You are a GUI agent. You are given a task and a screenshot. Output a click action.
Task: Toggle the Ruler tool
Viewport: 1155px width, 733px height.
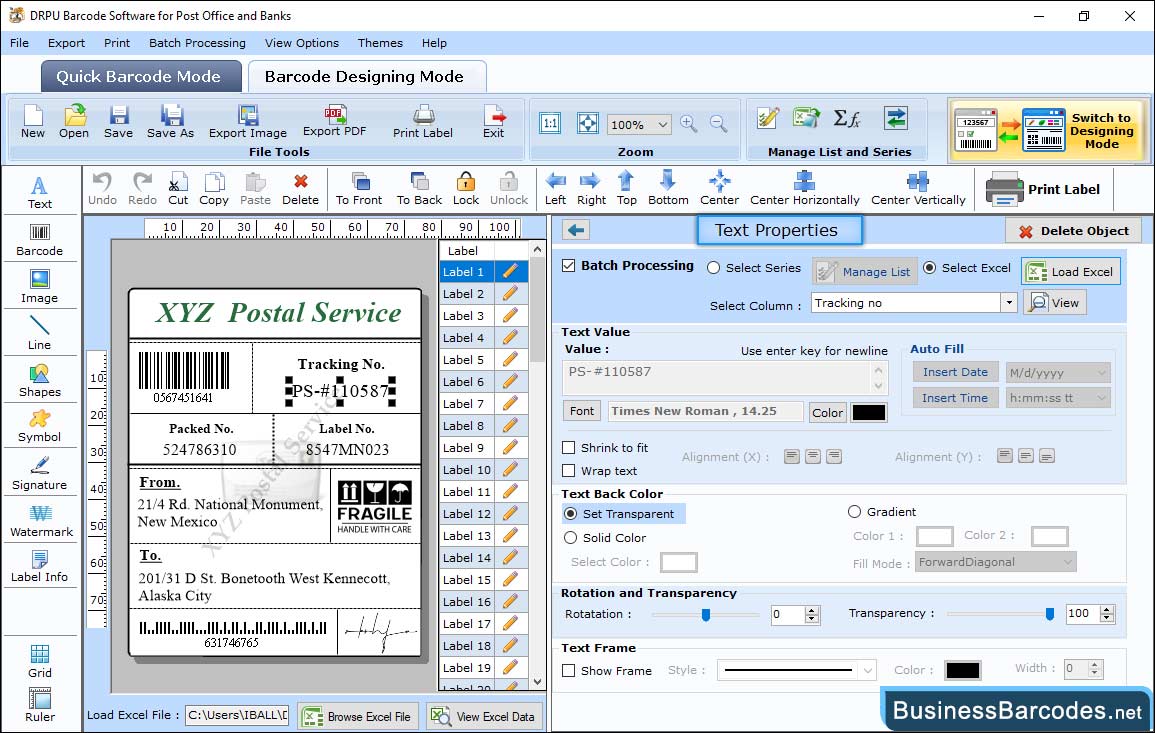[x=39, y=705]
